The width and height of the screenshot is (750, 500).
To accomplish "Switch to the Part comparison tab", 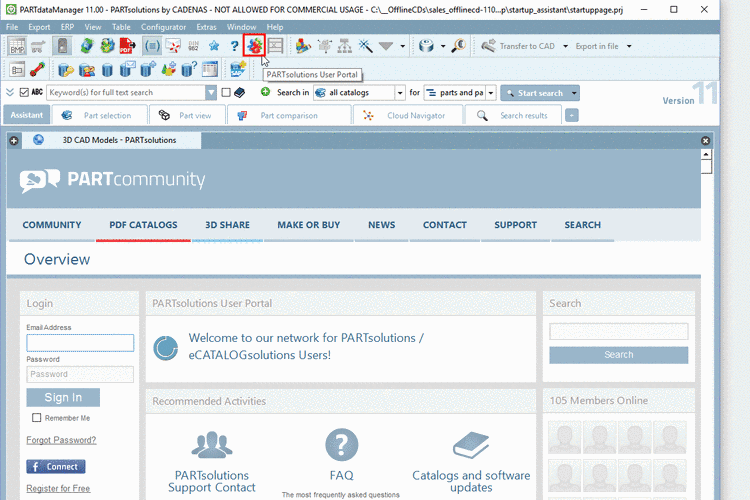I will 289,115.
